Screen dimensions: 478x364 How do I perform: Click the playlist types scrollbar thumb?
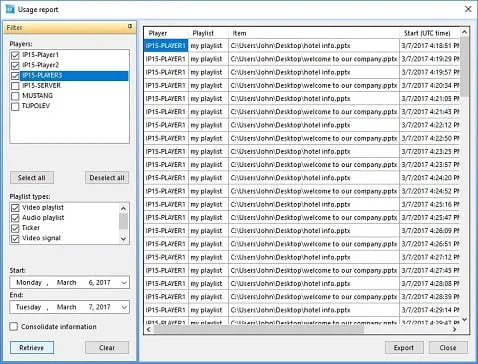pos(123,221)
